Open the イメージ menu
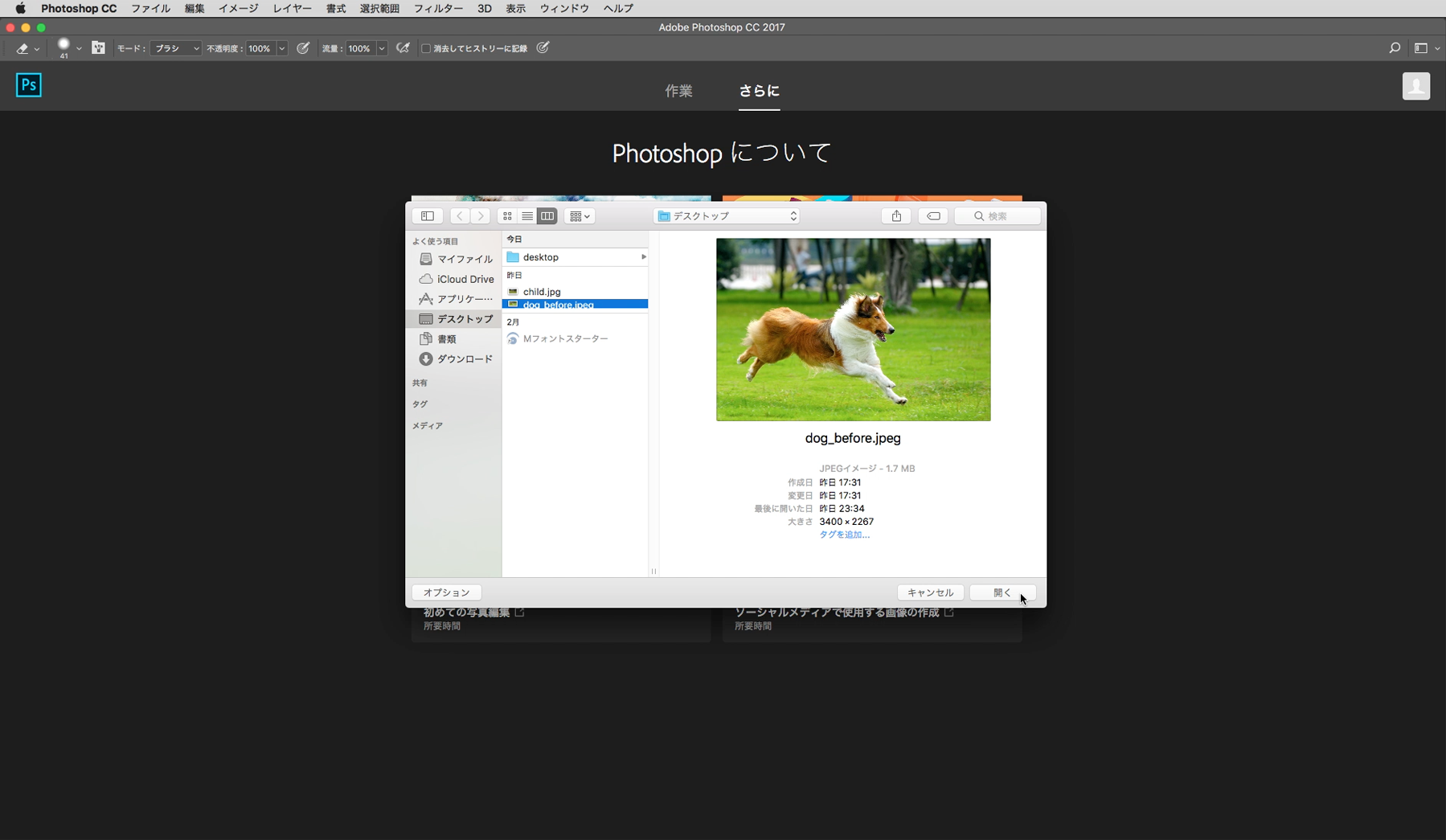Image resolution: width=1446 pixels, height=840 pixels. click(x=239, y=8)
